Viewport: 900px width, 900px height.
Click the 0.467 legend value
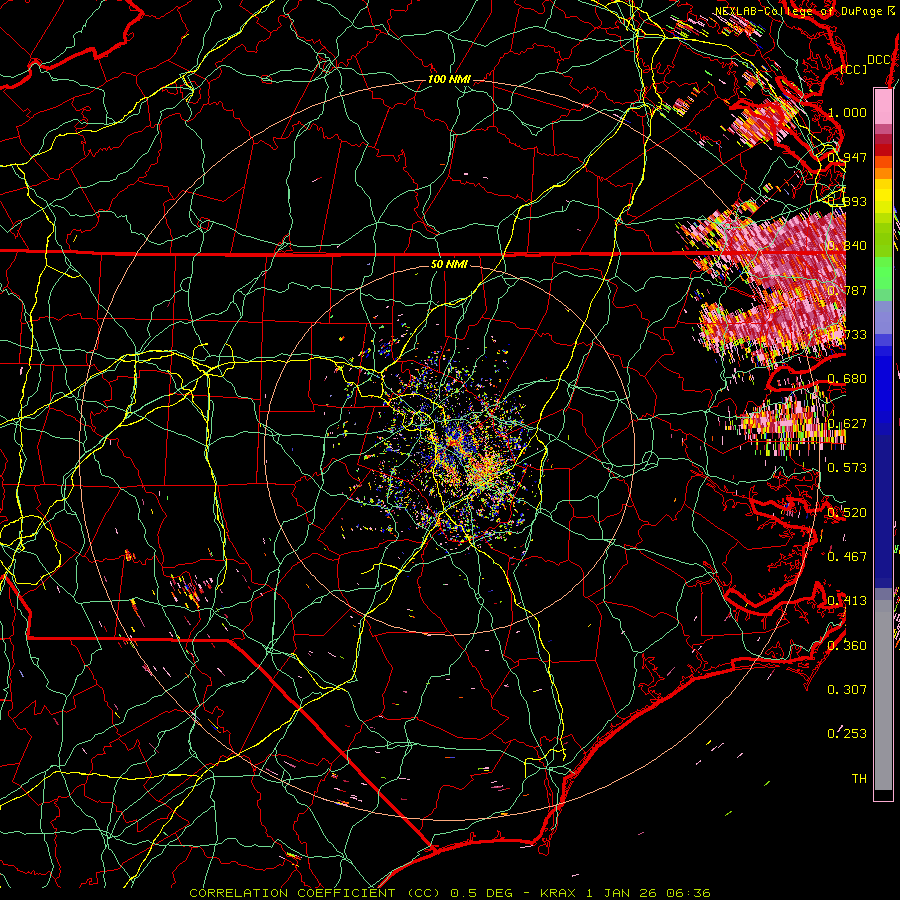[x=847, y=556]
